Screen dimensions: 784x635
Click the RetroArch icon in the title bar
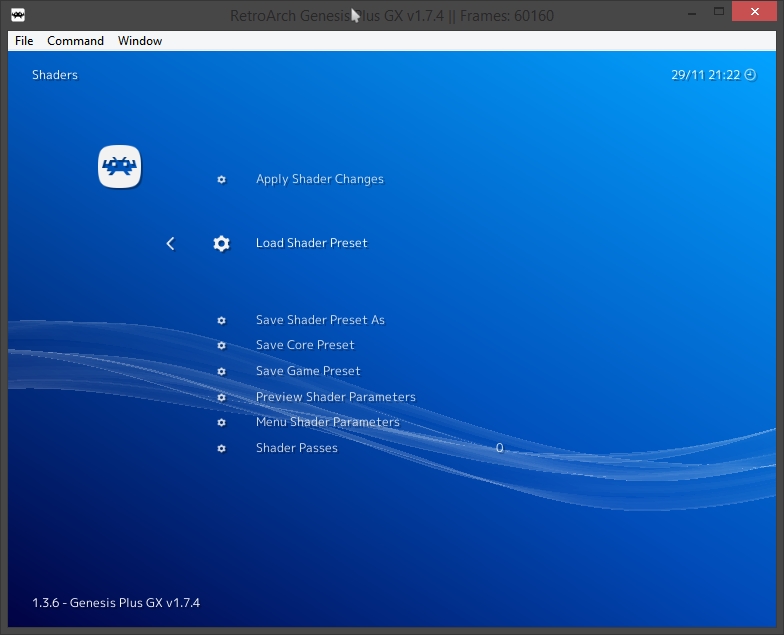point(18,15)
